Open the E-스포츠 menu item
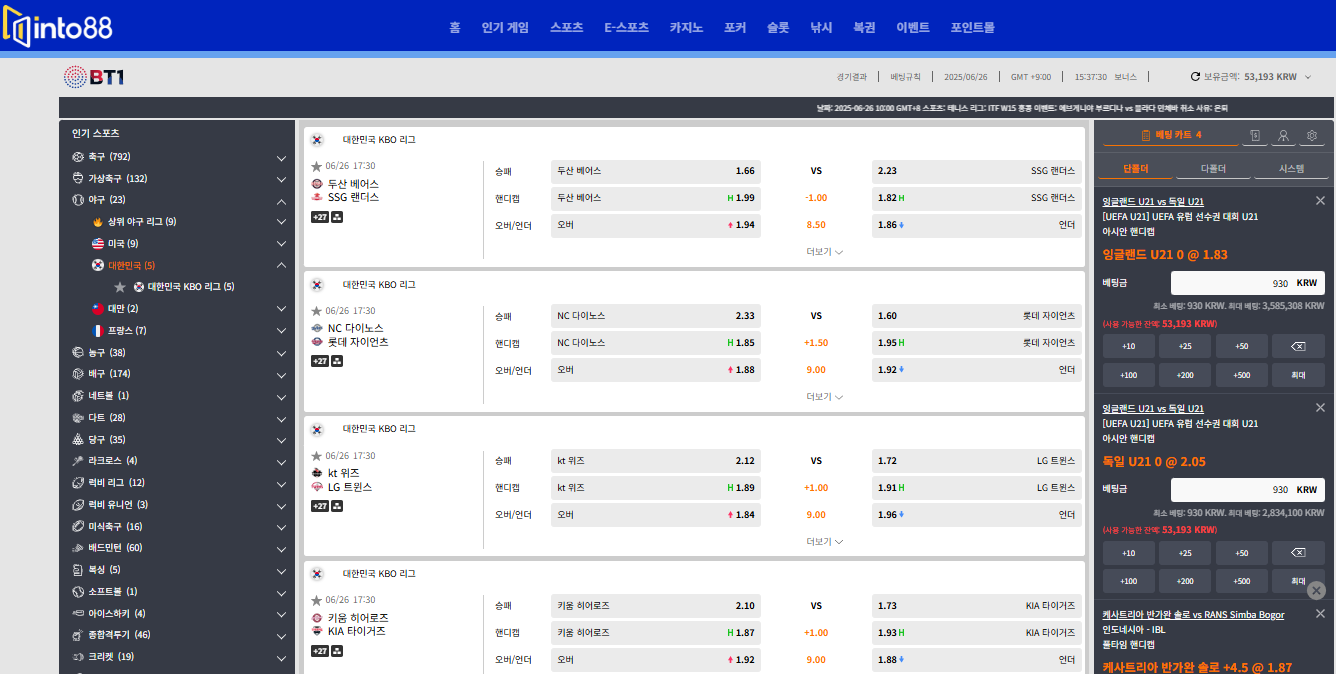1336x674 pixels. (x=626, y=27)
